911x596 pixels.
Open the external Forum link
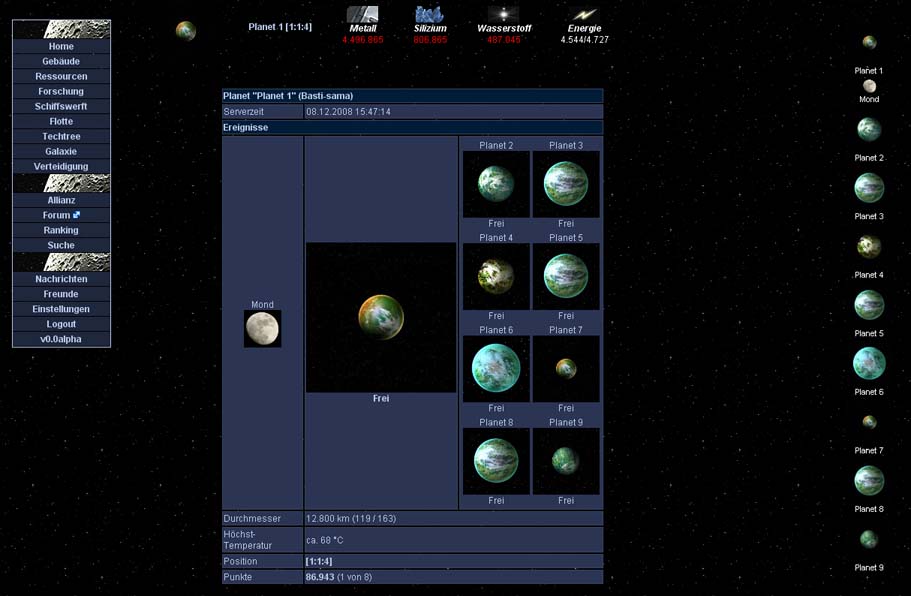click(61, 215)
